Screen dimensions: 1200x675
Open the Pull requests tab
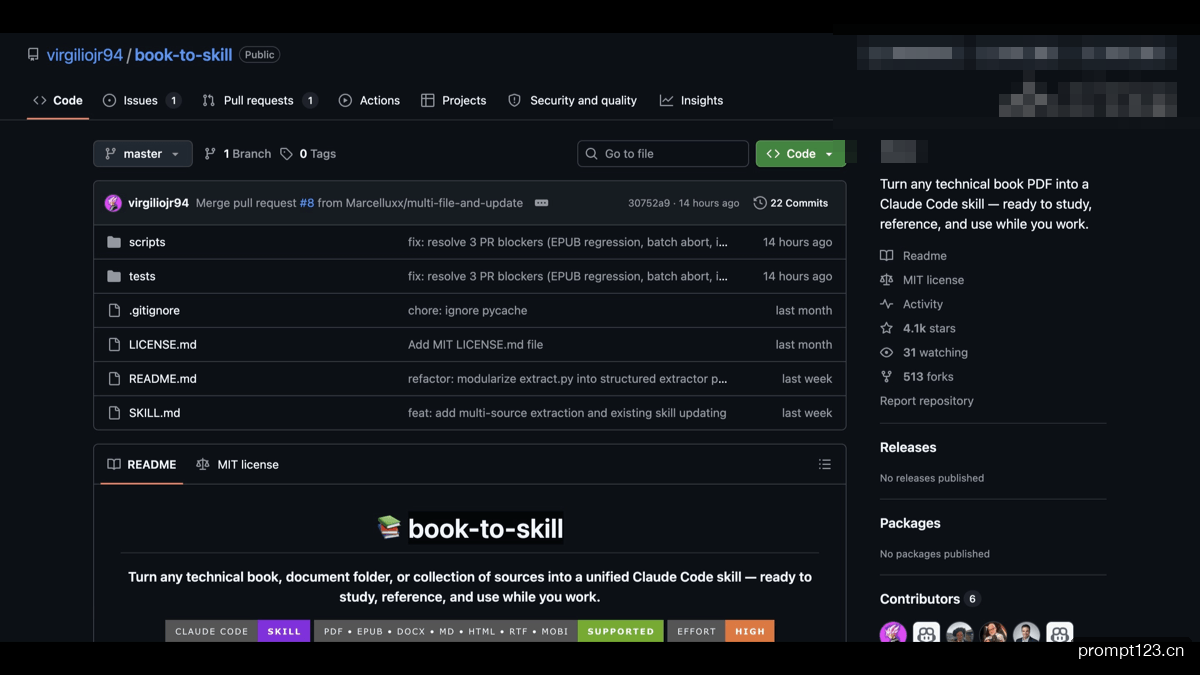click(259, 100)
